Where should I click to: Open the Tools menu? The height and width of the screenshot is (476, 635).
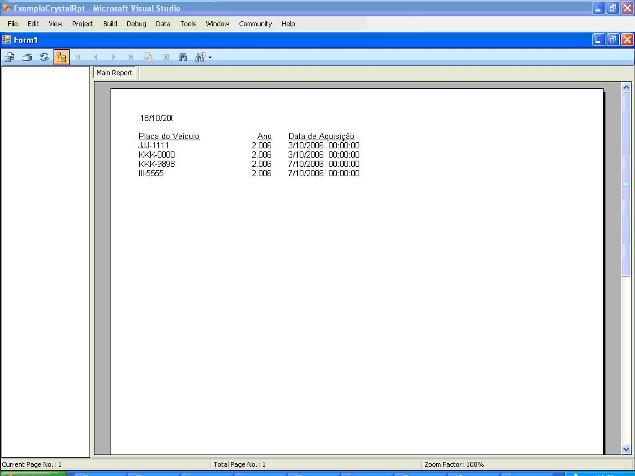point(188,23)
